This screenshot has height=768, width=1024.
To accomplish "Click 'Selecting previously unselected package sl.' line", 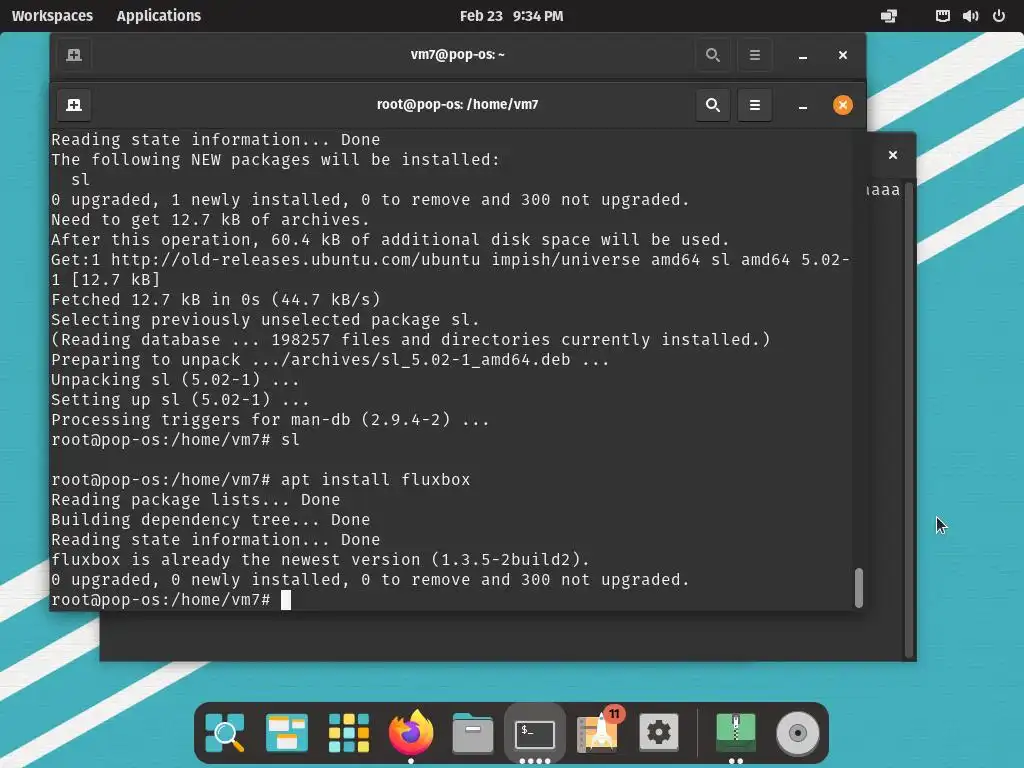I will click(265, 319).
